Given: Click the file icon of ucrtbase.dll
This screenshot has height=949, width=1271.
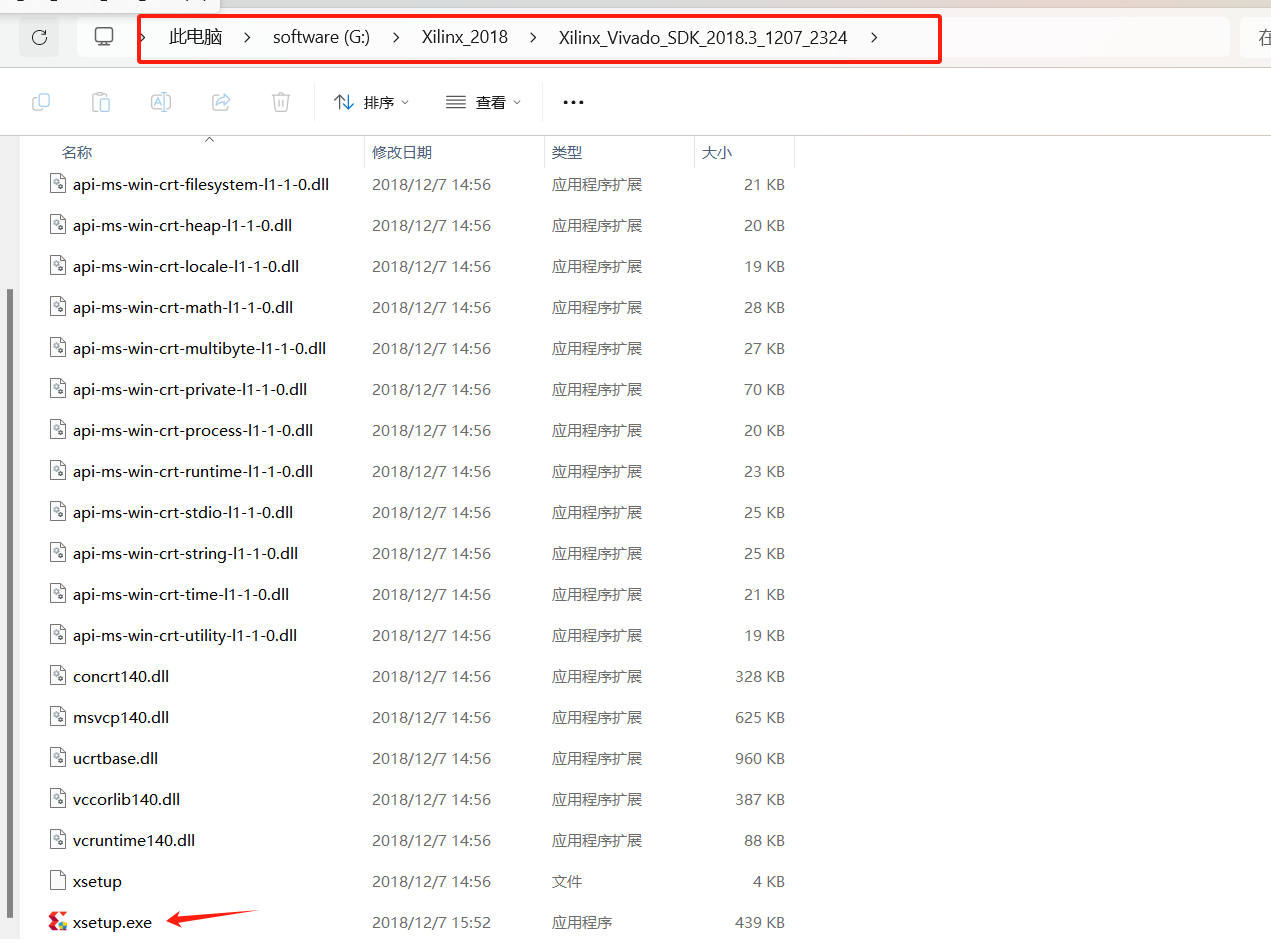Looking at the screenshot, I should [58, 758].
